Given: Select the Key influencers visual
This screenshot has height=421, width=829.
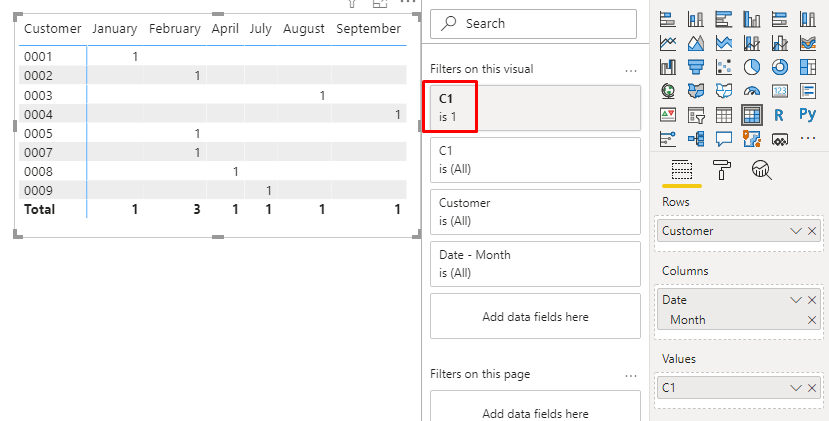Looking at the screenshot, I should click(668, 139).
